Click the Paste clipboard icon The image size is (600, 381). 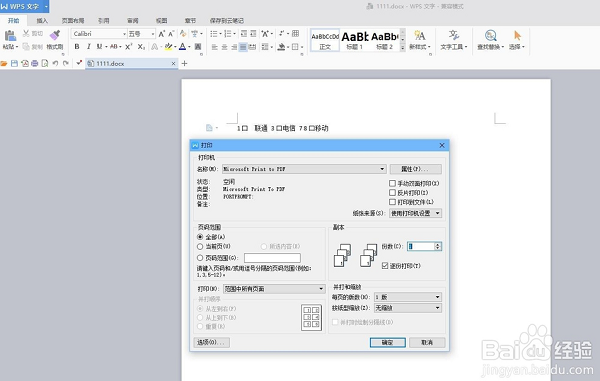[x=10, y=36]
